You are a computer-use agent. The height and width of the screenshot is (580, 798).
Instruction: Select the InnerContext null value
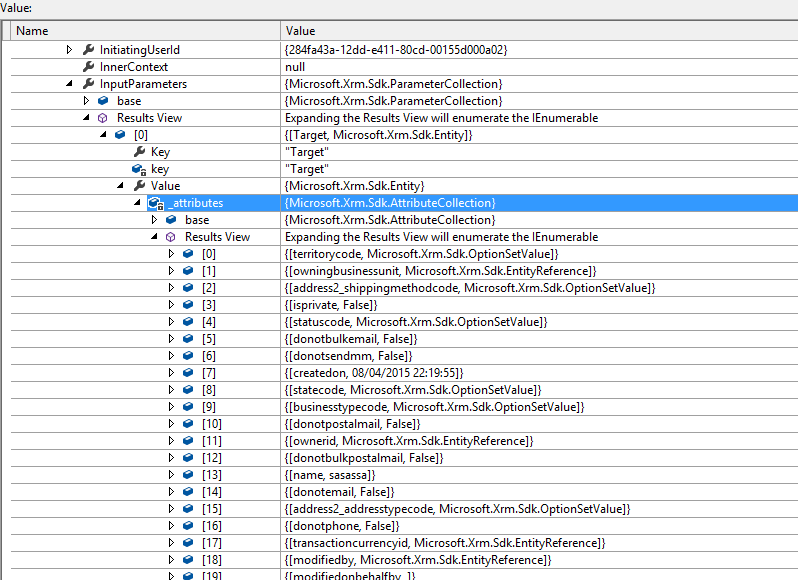(295, 67)
